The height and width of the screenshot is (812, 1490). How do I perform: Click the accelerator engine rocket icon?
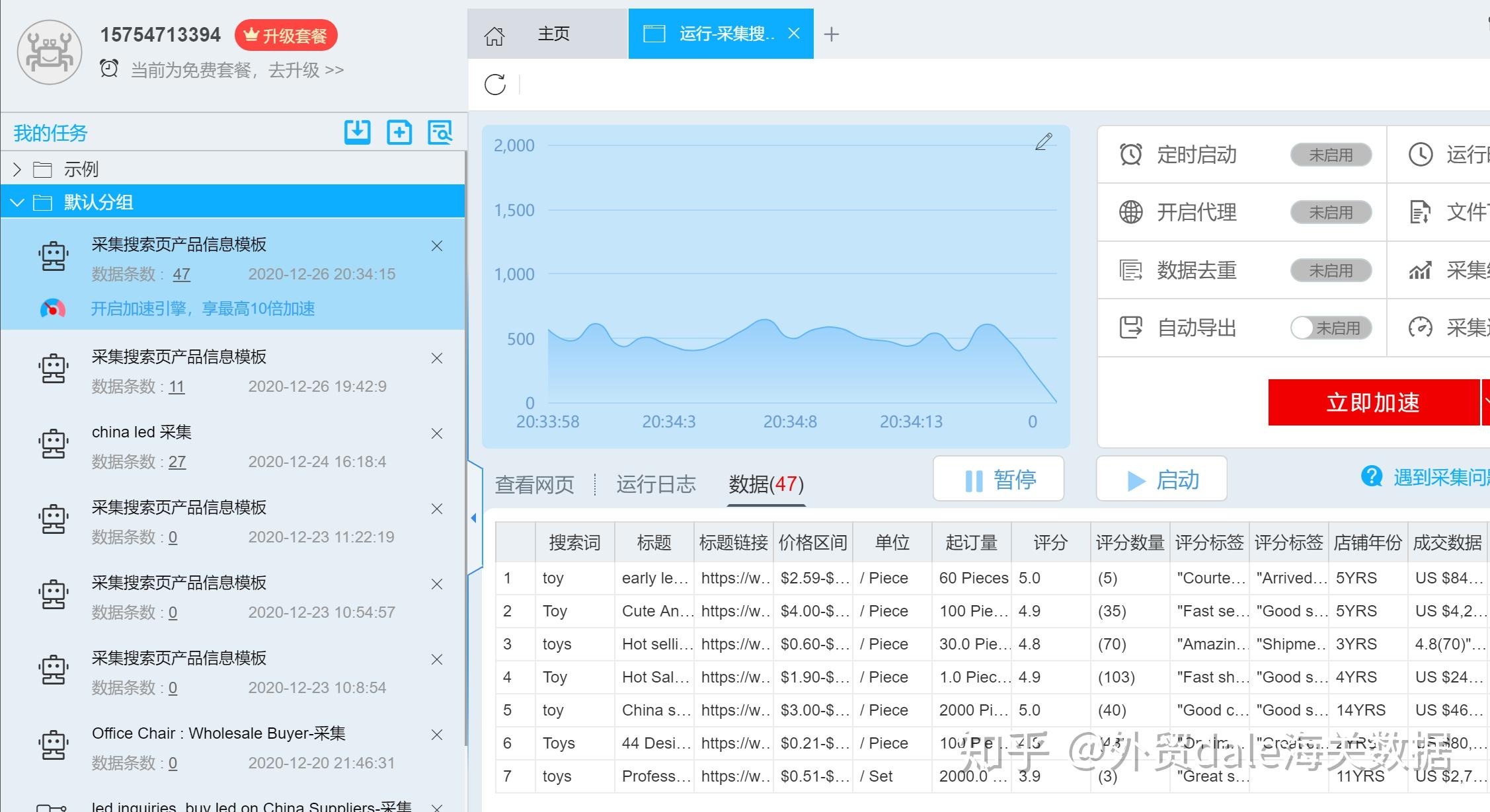(x=53, y=309)
